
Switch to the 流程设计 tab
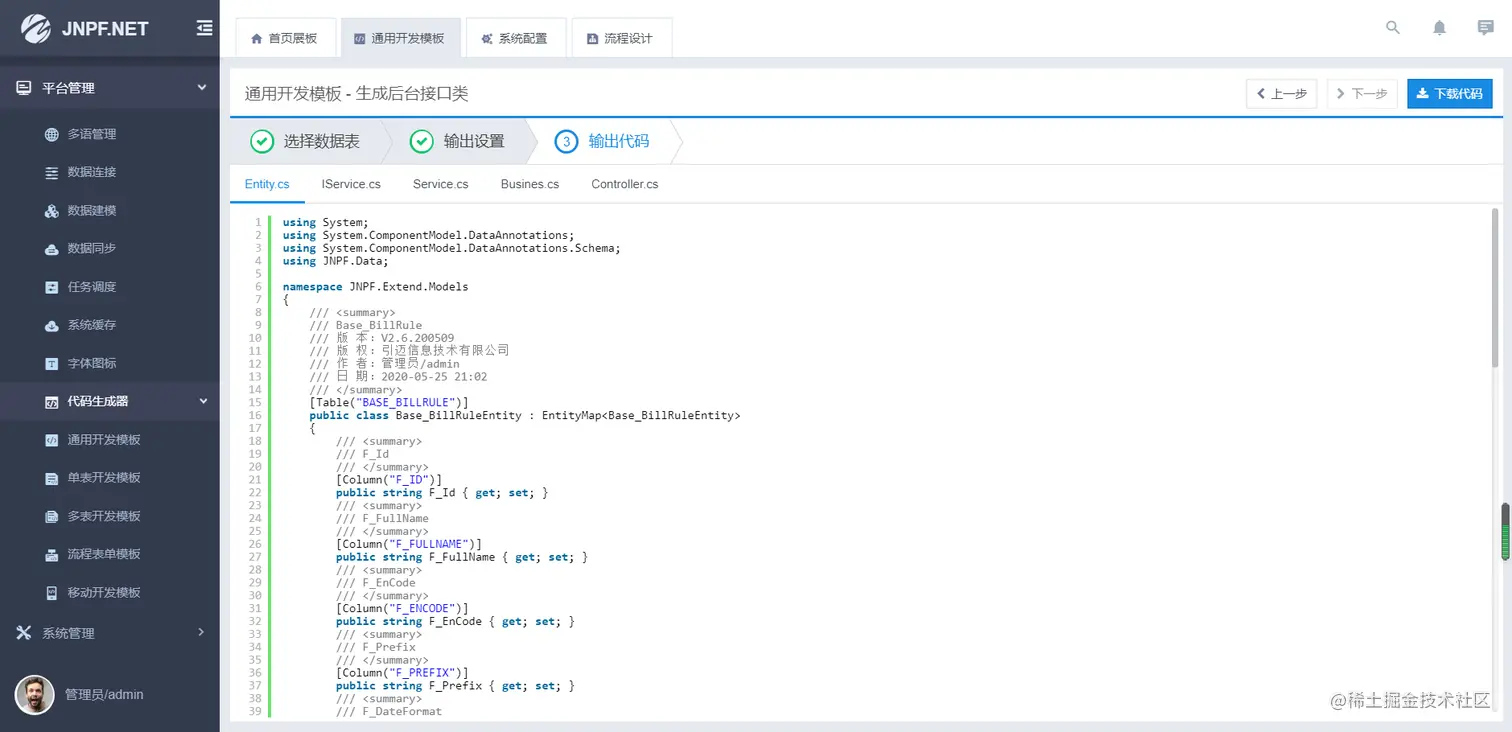(x=621, y=38)
